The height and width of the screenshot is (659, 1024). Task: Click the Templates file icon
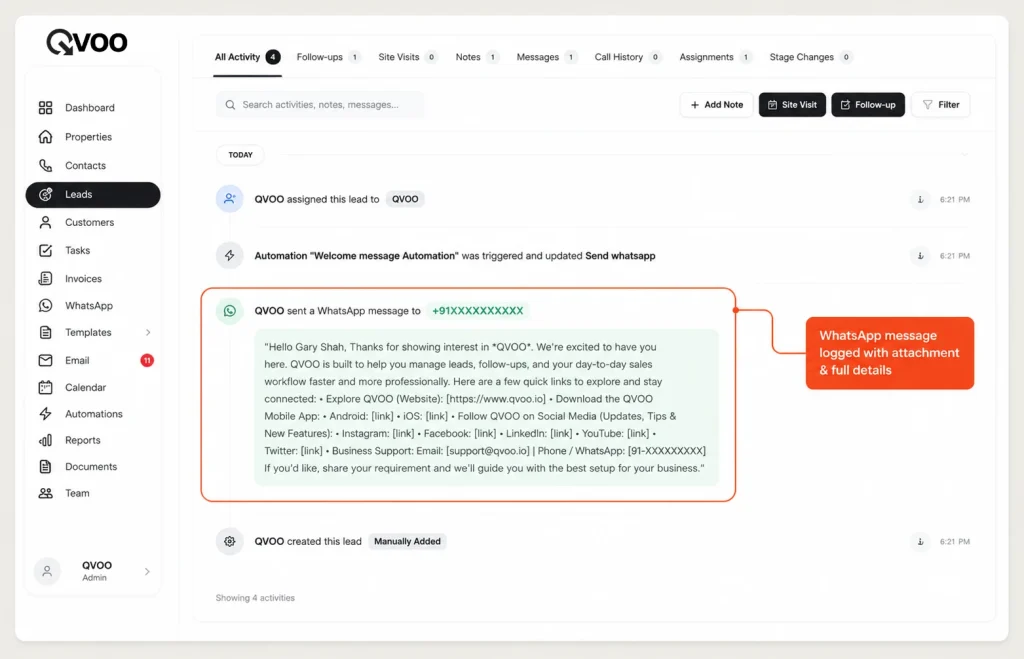click(x=45, y=332)
